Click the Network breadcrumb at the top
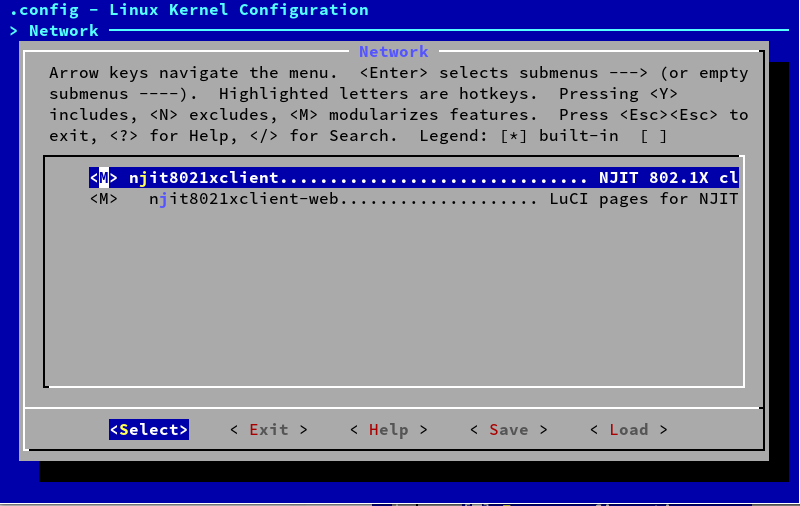The height and width of the screenshot is (506, 800). point(63,31)
